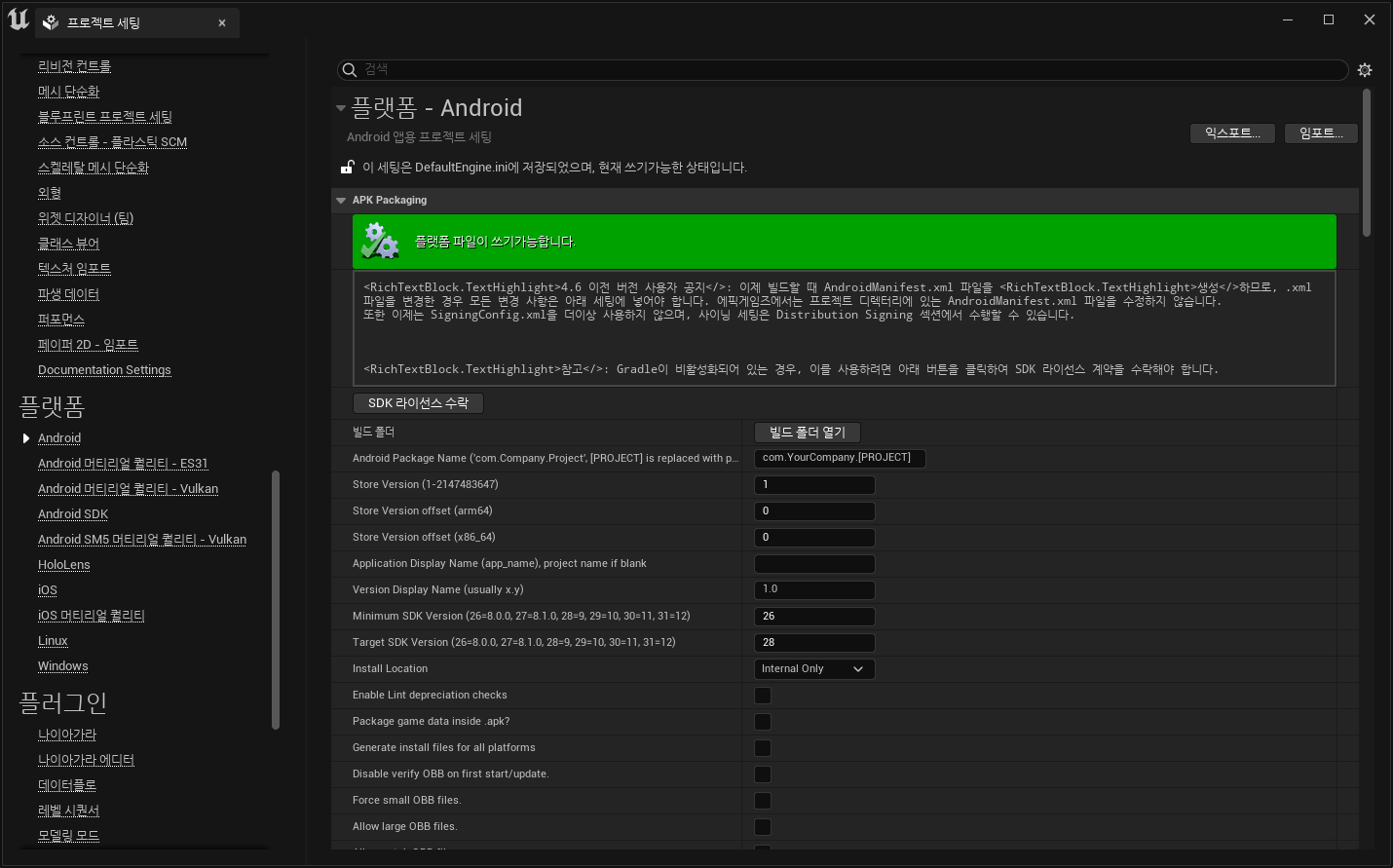1393x868 pixels.
Task: Collapse the 플랫폼 - Android heading
Action: [x=341, y=108]
